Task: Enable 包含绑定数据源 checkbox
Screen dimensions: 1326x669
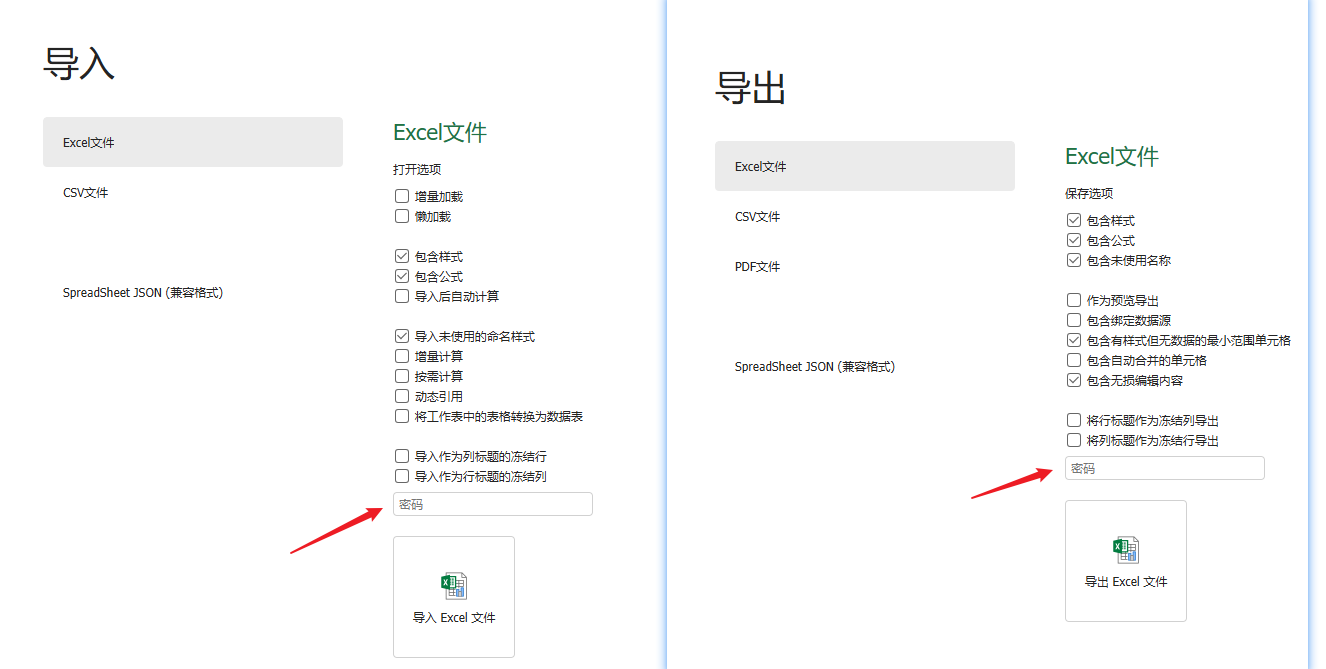Action: [x=1074, y=320]
